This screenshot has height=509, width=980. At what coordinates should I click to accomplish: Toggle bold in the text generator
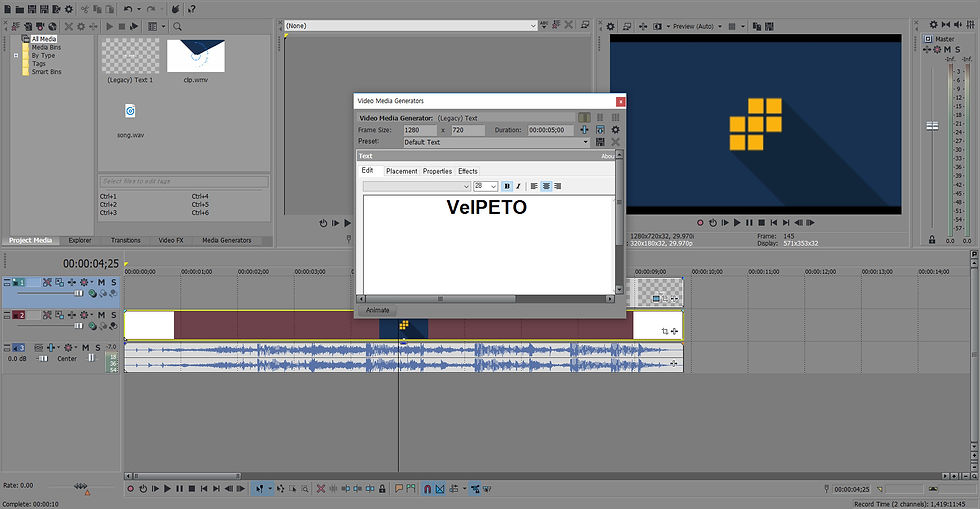coord(507,186)
